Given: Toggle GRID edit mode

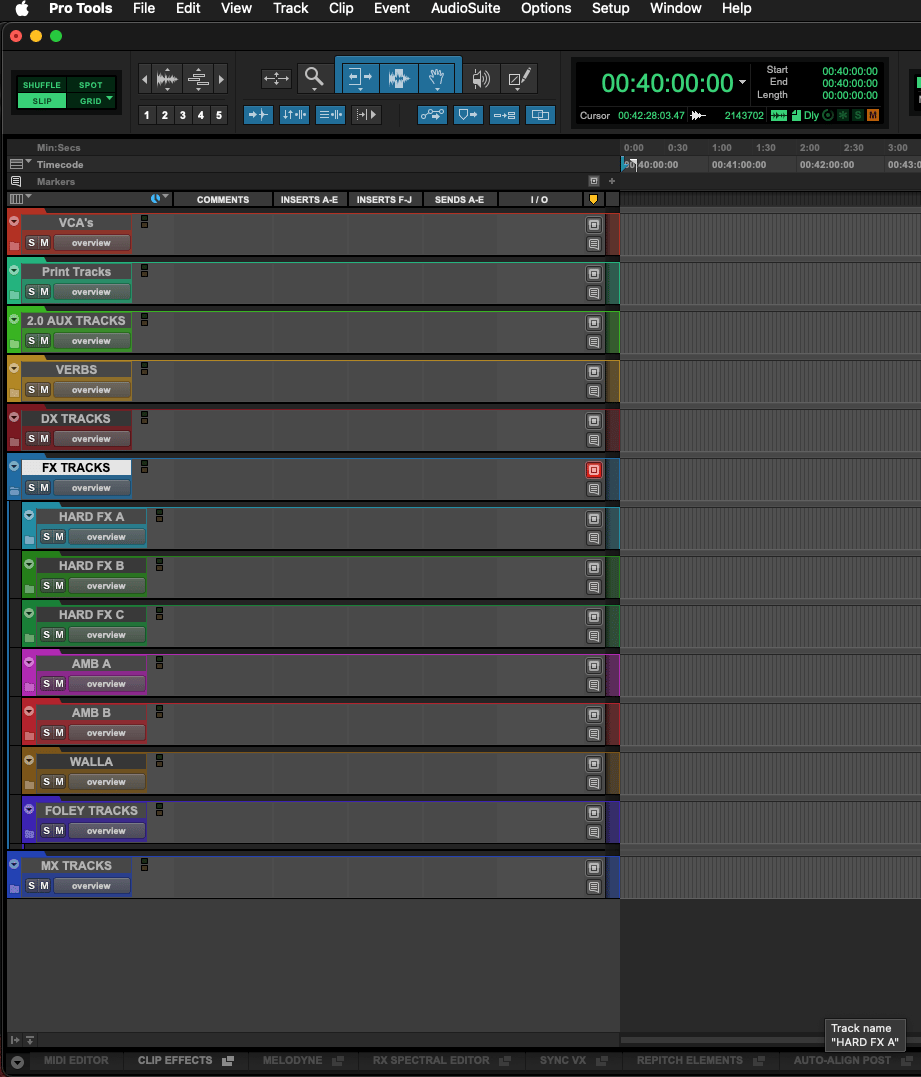Looking at the screenshot, I should (x=91, y=101).
